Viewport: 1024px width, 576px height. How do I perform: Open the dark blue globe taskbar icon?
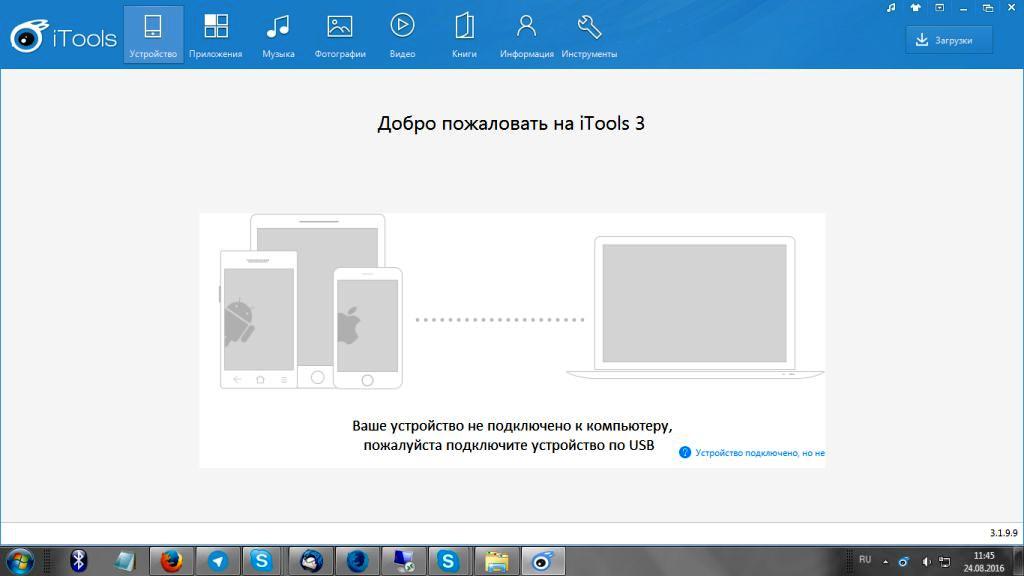[357, 561]
